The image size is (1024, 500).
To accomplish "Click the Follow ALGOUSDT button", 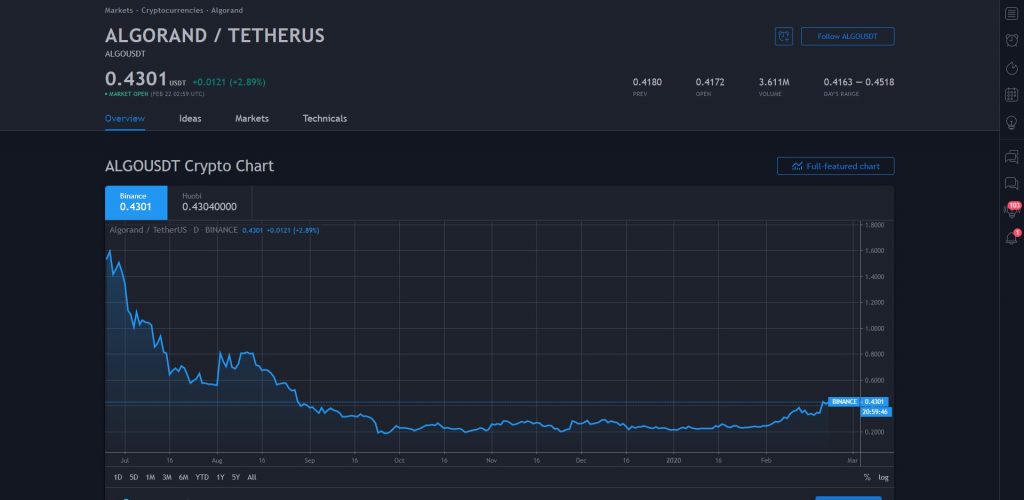I will 847,36.
